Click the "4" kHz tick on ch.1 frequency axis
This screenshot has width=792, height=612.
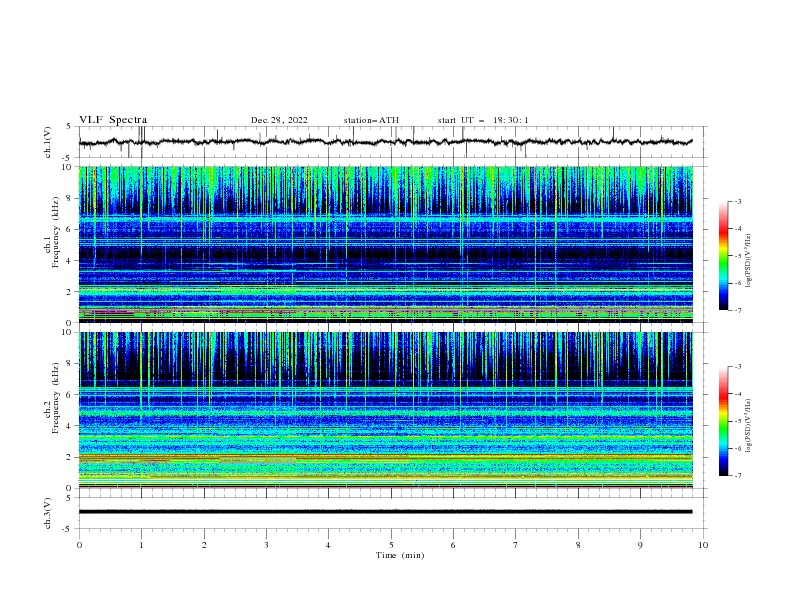point(70,261)
